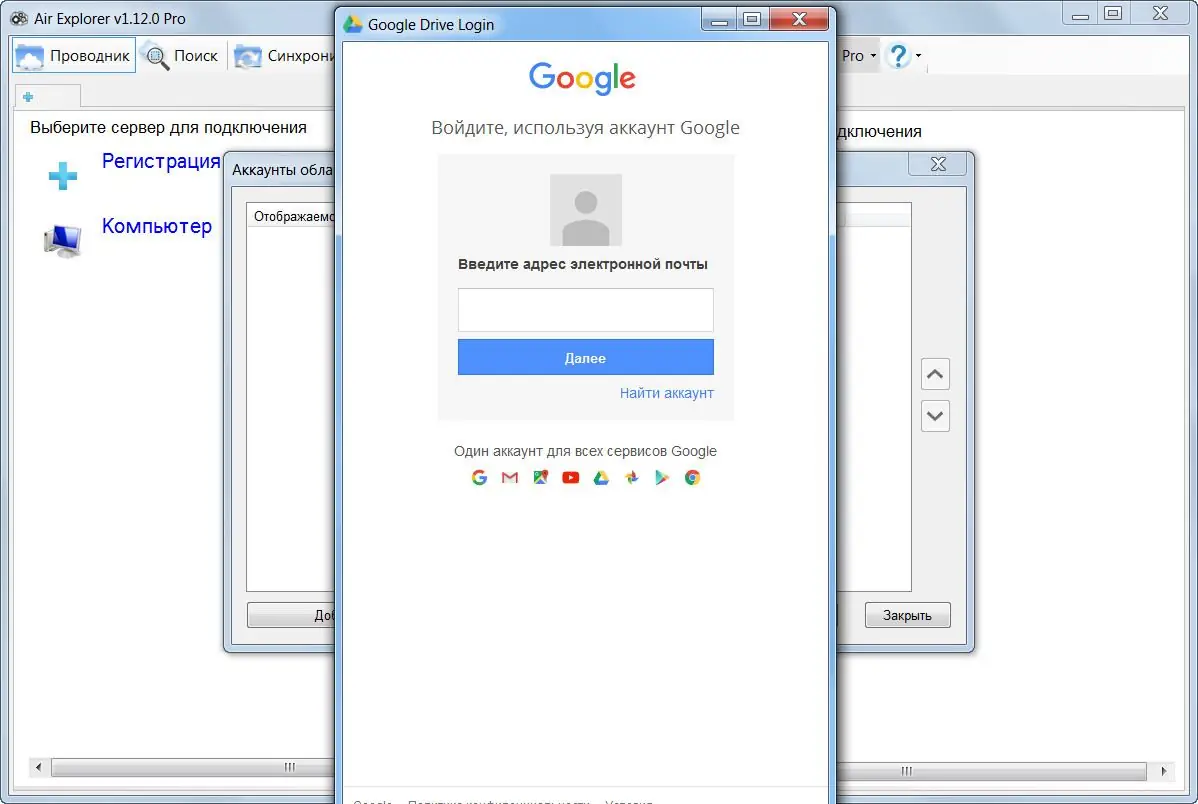Click the blue question mark help icon
Image resolution: width=1198 pixels, height=804 pixels.
tap(898, 55)
